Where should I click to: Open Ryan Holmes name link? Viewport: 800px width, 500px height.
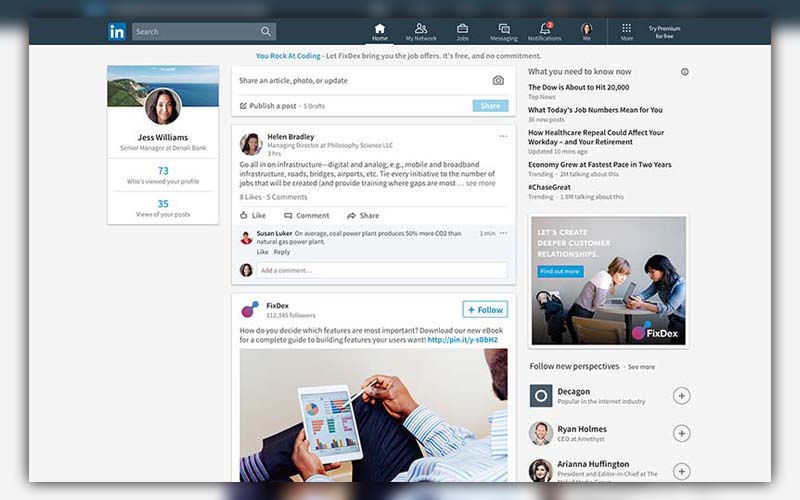[x=582, y=429]
